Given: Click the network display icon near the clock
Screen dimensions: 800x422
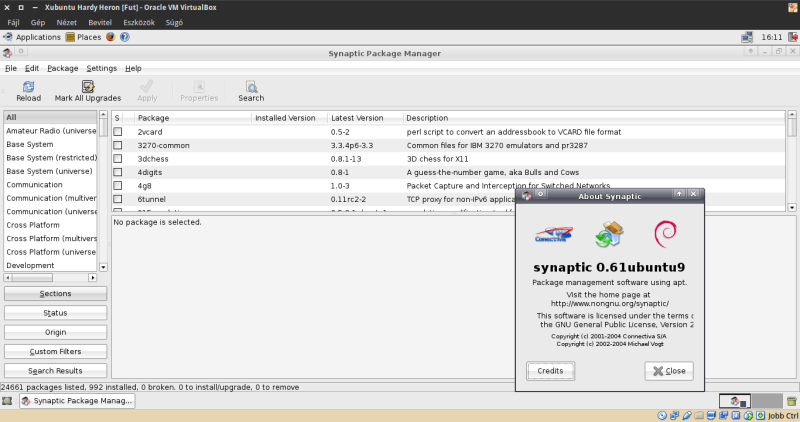Looking at the screenshot, I should [747, 37].
